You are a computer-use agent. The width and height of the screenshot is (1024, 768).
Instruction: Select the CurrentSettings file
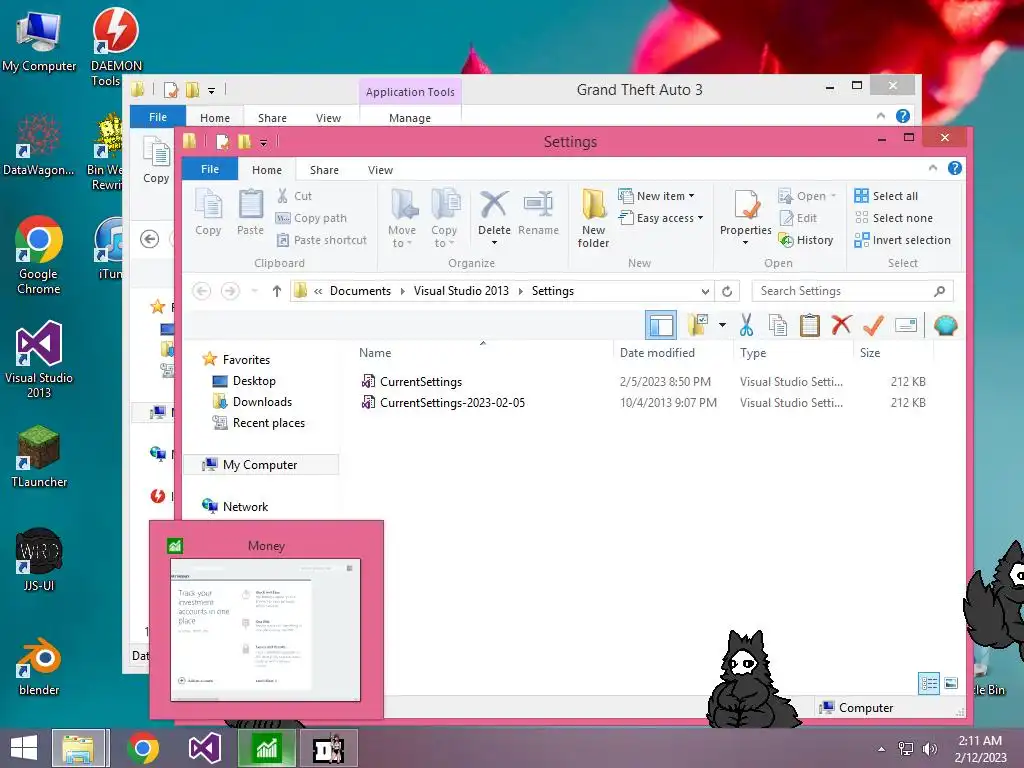click(x=421, y=382)
